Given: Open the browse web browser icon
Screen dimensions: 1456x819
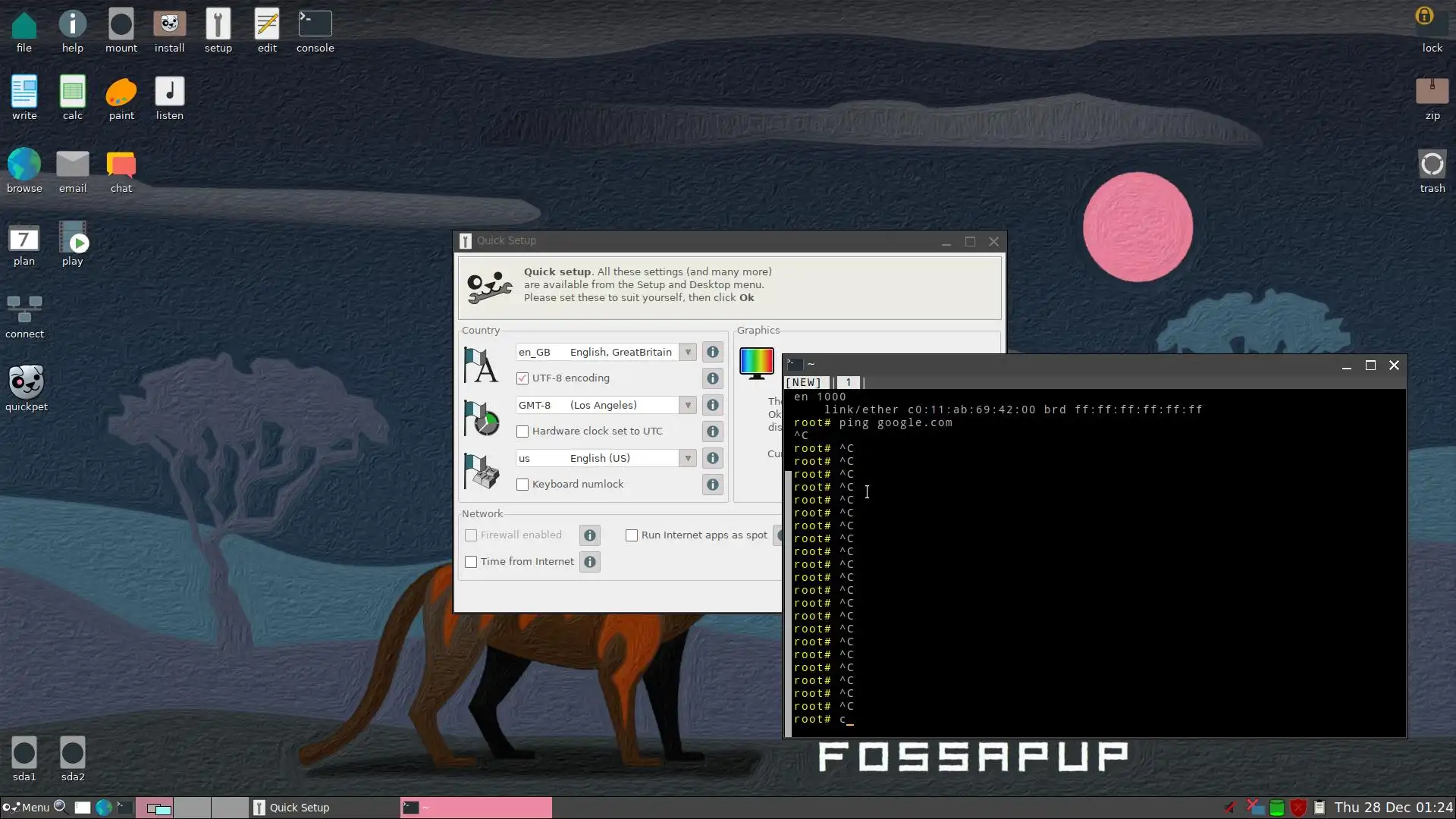Looking at the screenshot, I should coord(24,165).
